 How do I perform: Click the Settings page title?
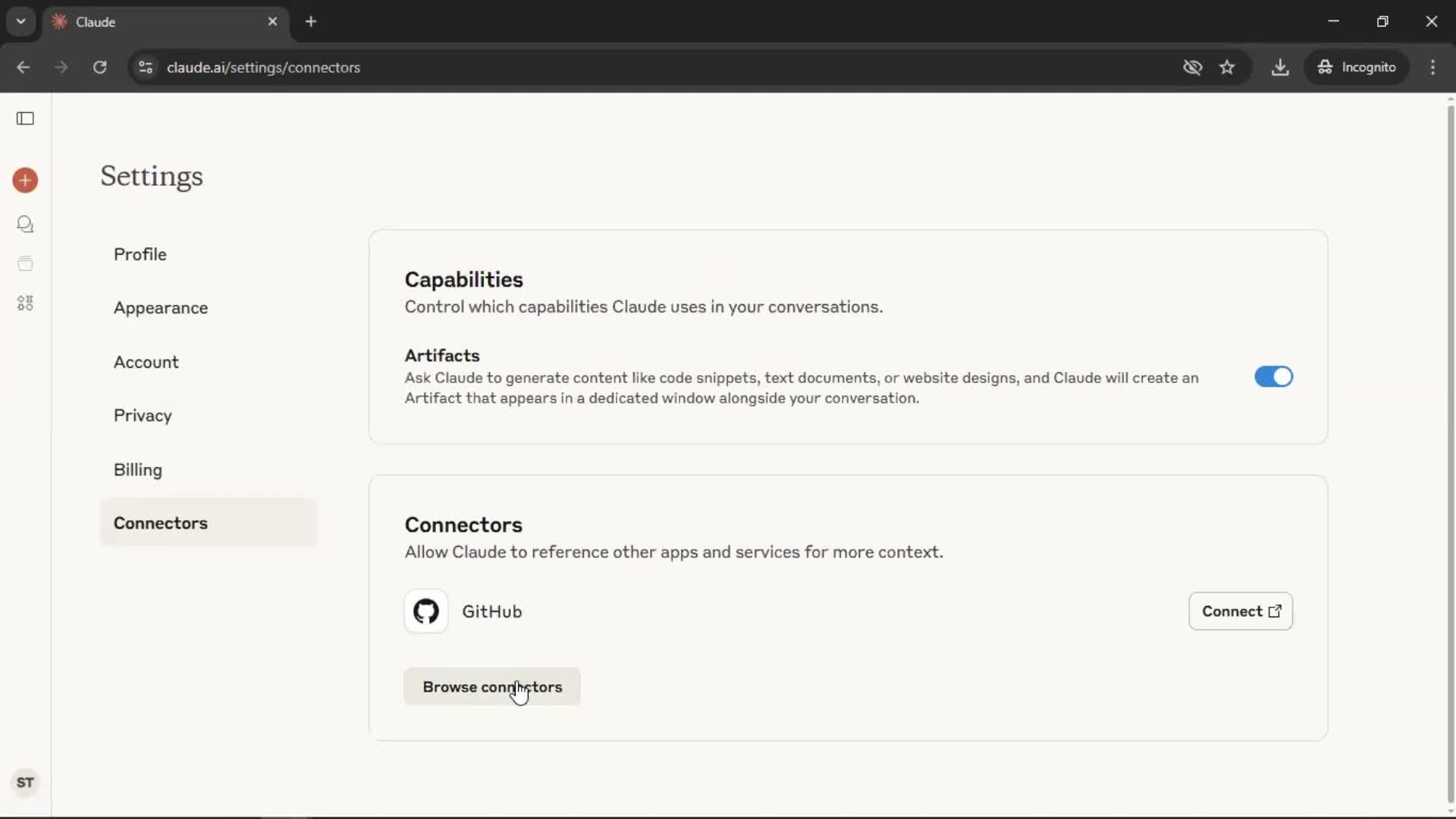click(x=152, y=176)
